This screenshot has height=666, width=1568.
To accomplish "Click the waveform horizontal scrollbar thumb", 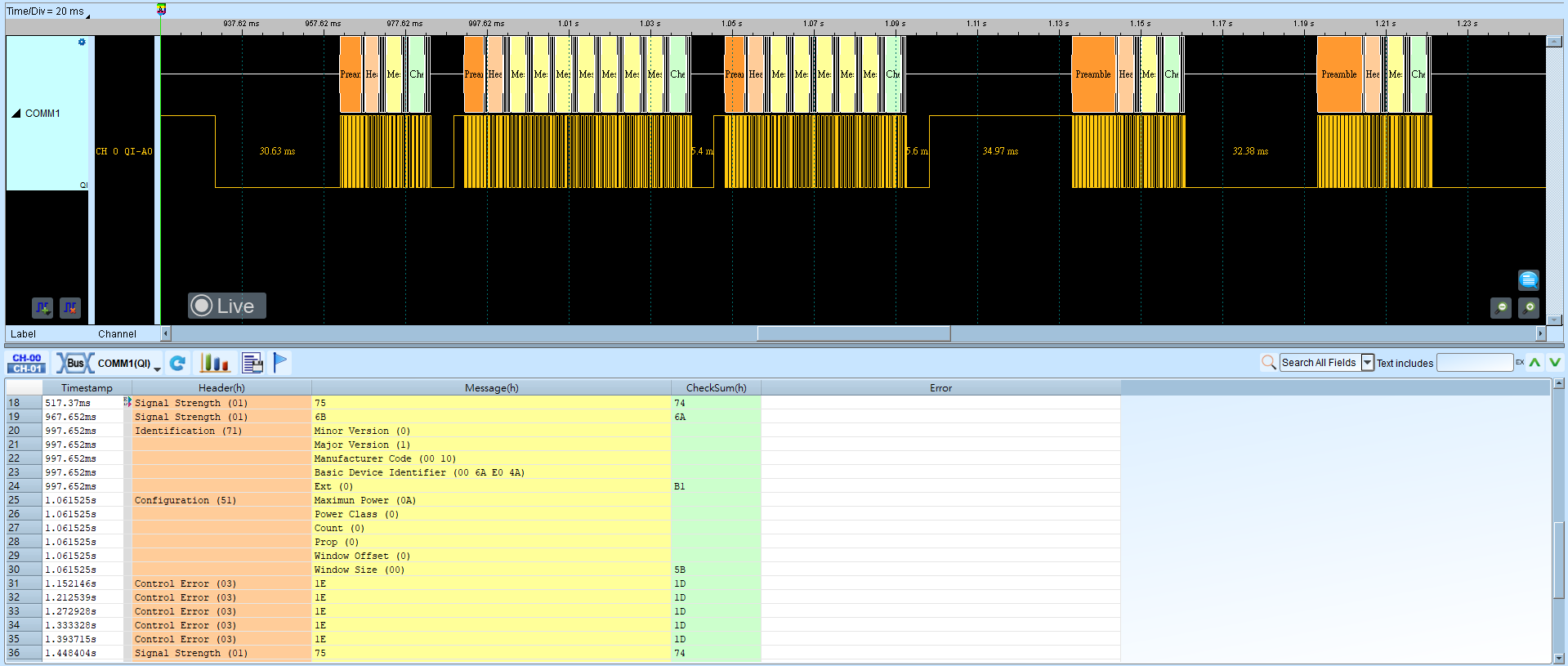I will (854, 333).
